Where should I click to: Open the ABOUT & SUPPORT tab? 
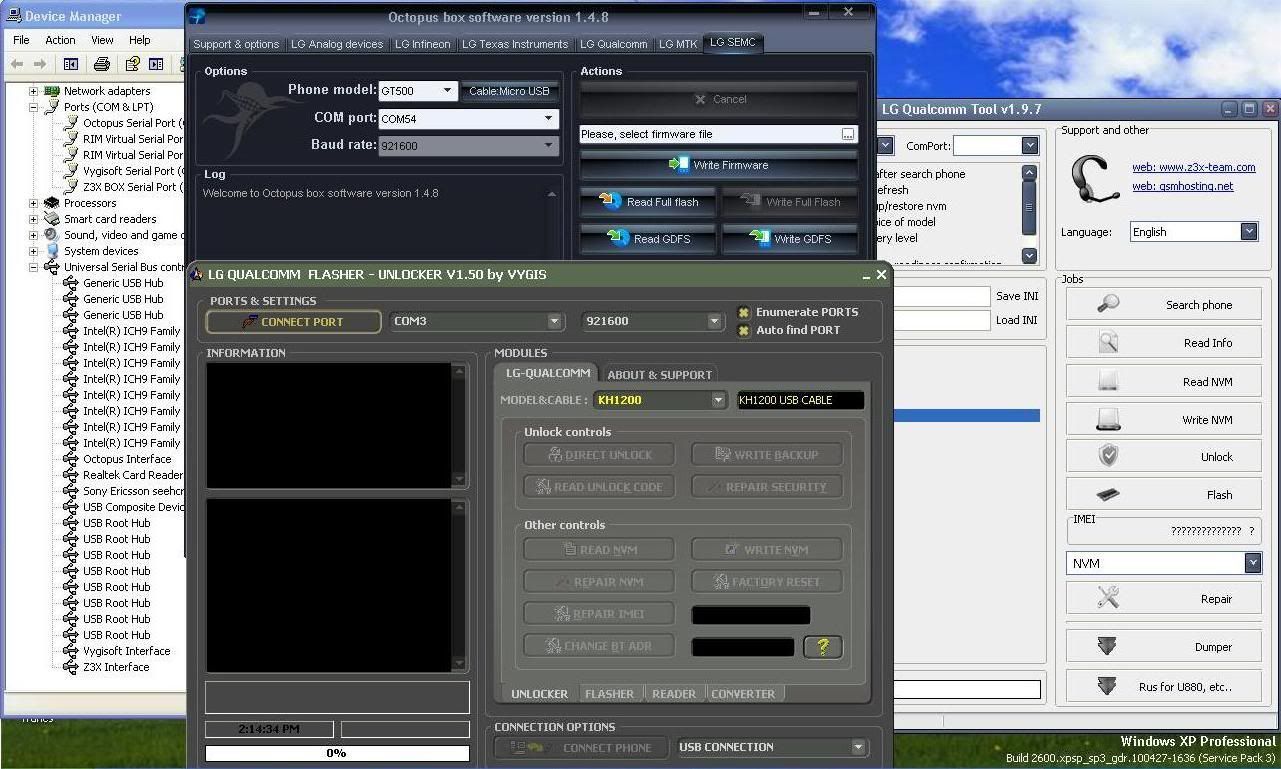coord(660,375)
